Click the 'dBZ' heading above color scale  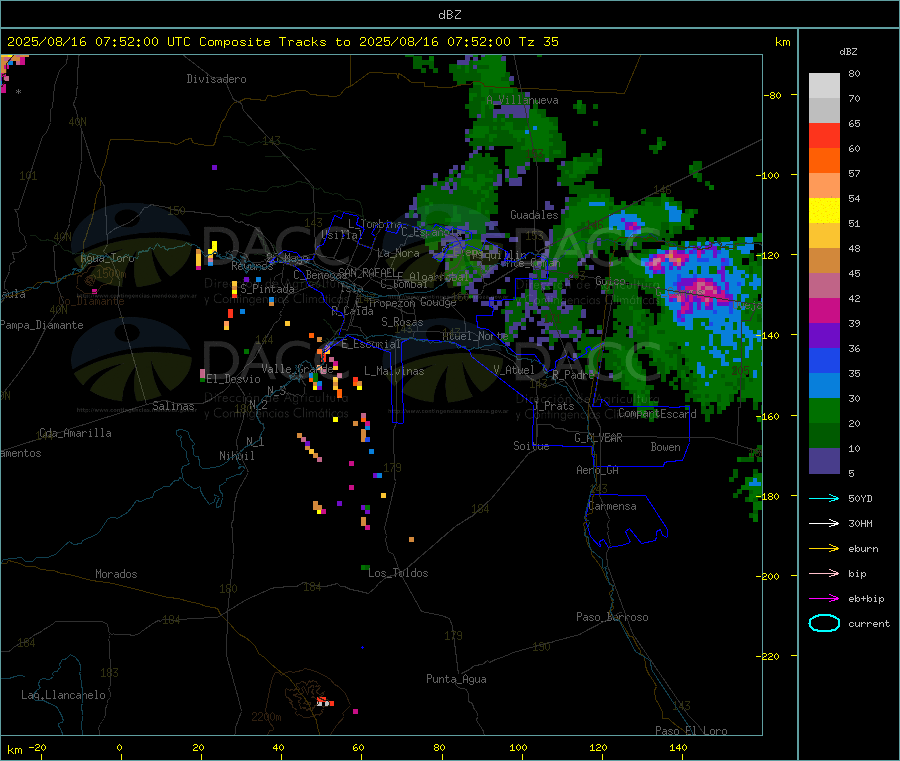(848, 52)
